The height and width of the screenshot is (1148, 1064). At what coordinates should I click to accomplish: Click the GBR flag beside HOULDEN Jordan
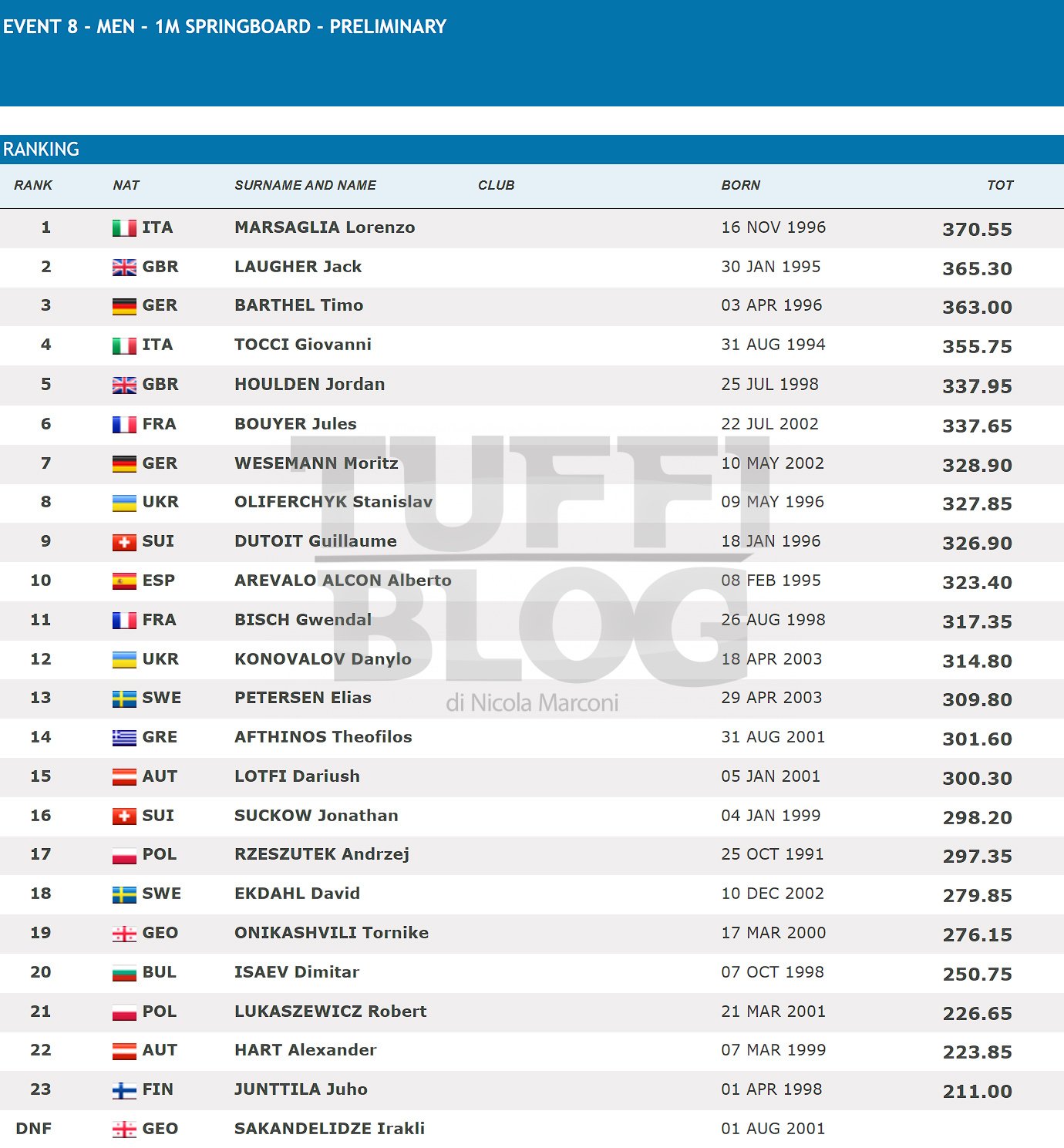click(x=124, y=385)
